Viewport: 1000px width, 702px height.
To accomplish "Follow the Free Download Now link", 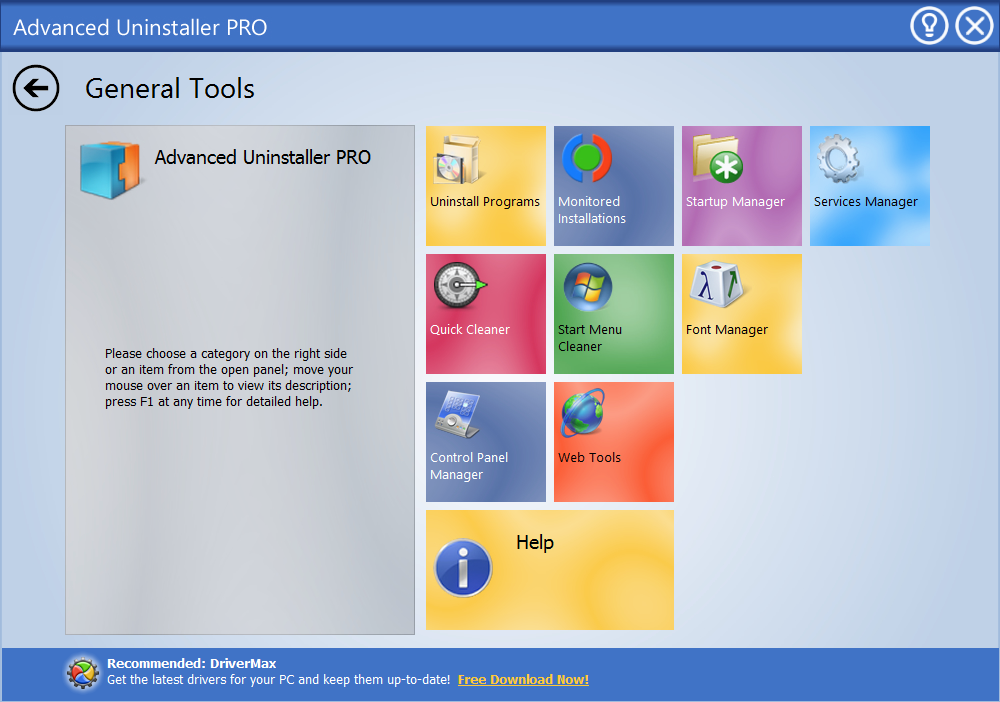I will 523,680.
